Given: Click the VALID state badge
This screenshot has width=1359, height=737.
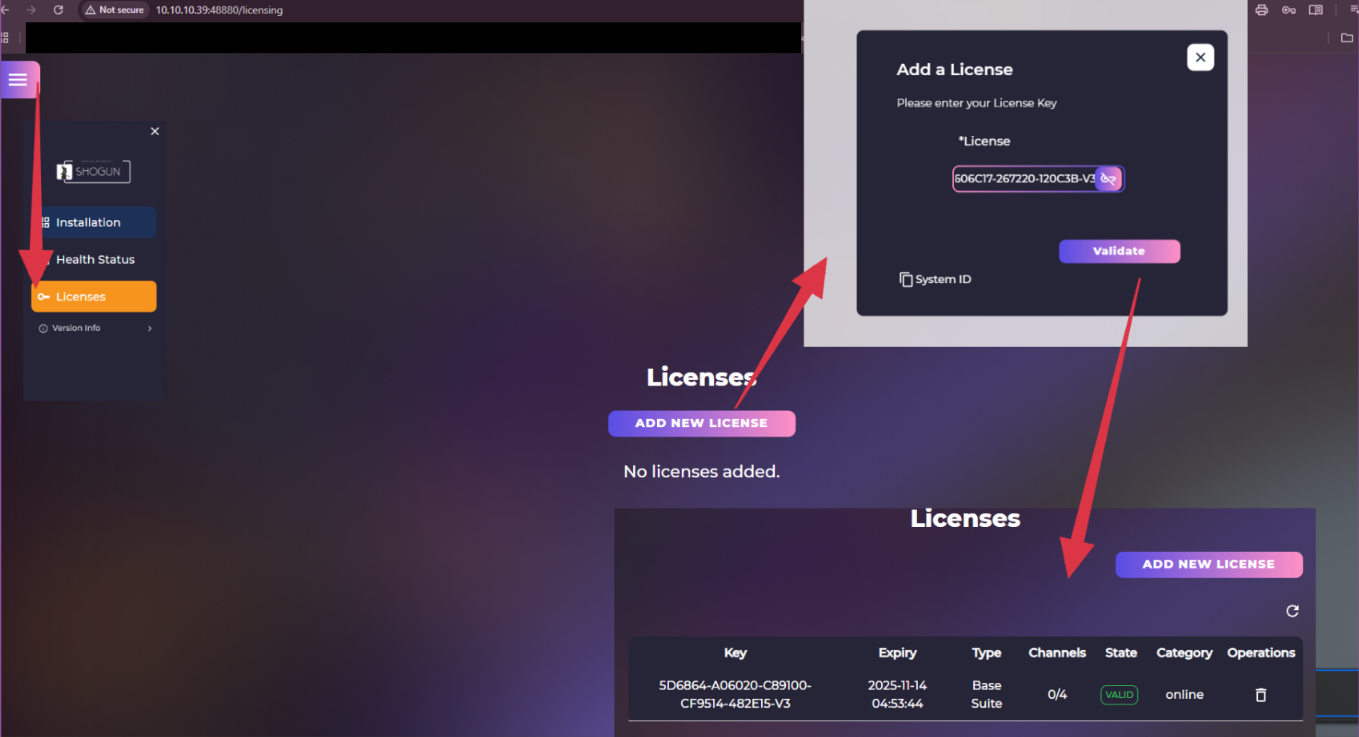Looking at the screenshot, I should click(x=1119, y=695).
